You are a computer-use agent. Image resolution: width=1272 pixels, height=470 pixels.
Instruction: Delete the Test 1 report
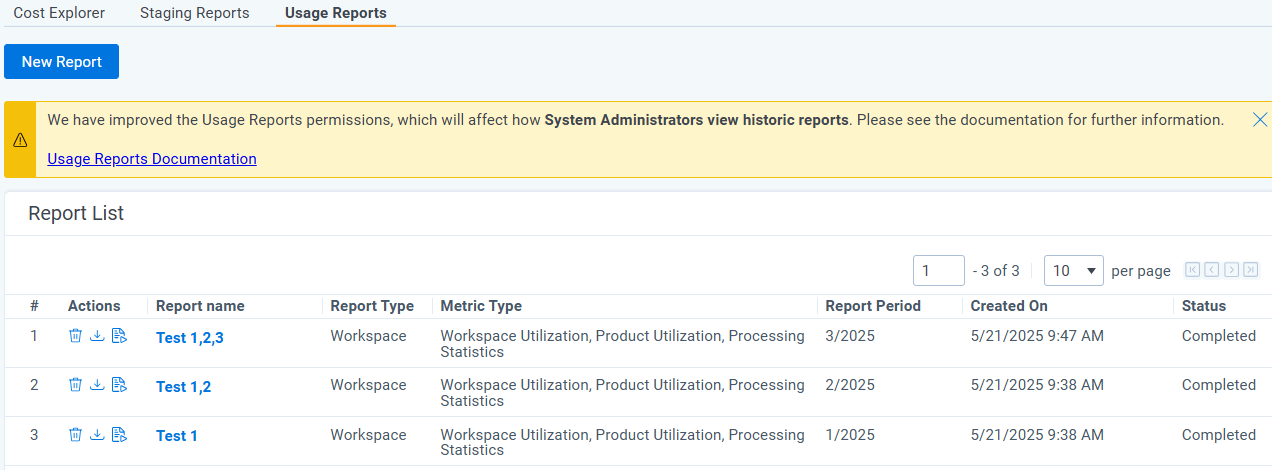click(75, 434)
